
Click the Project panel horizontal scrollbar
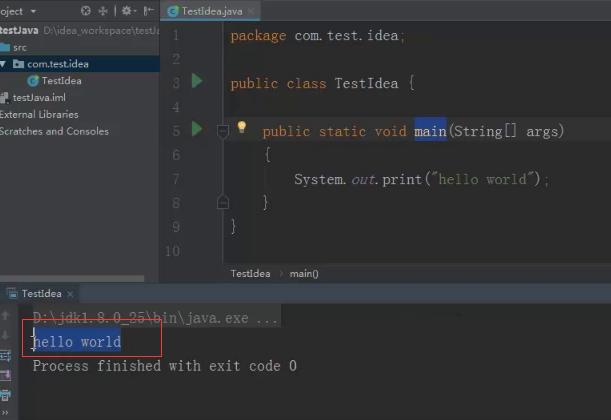point(72,278)
